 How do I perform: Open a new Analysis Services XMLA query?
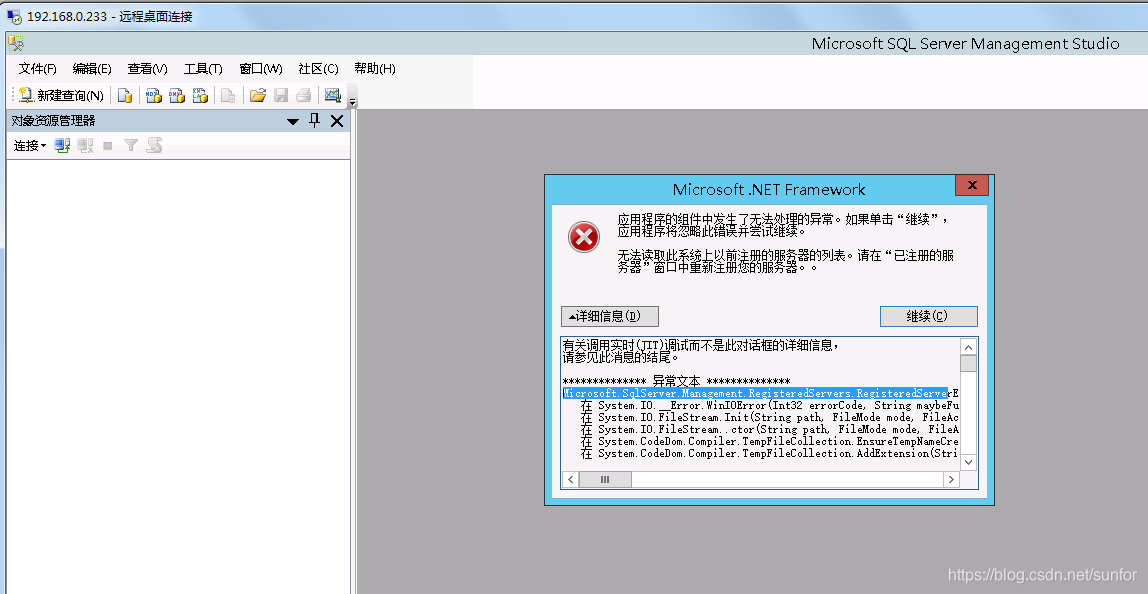coord(200,95)
